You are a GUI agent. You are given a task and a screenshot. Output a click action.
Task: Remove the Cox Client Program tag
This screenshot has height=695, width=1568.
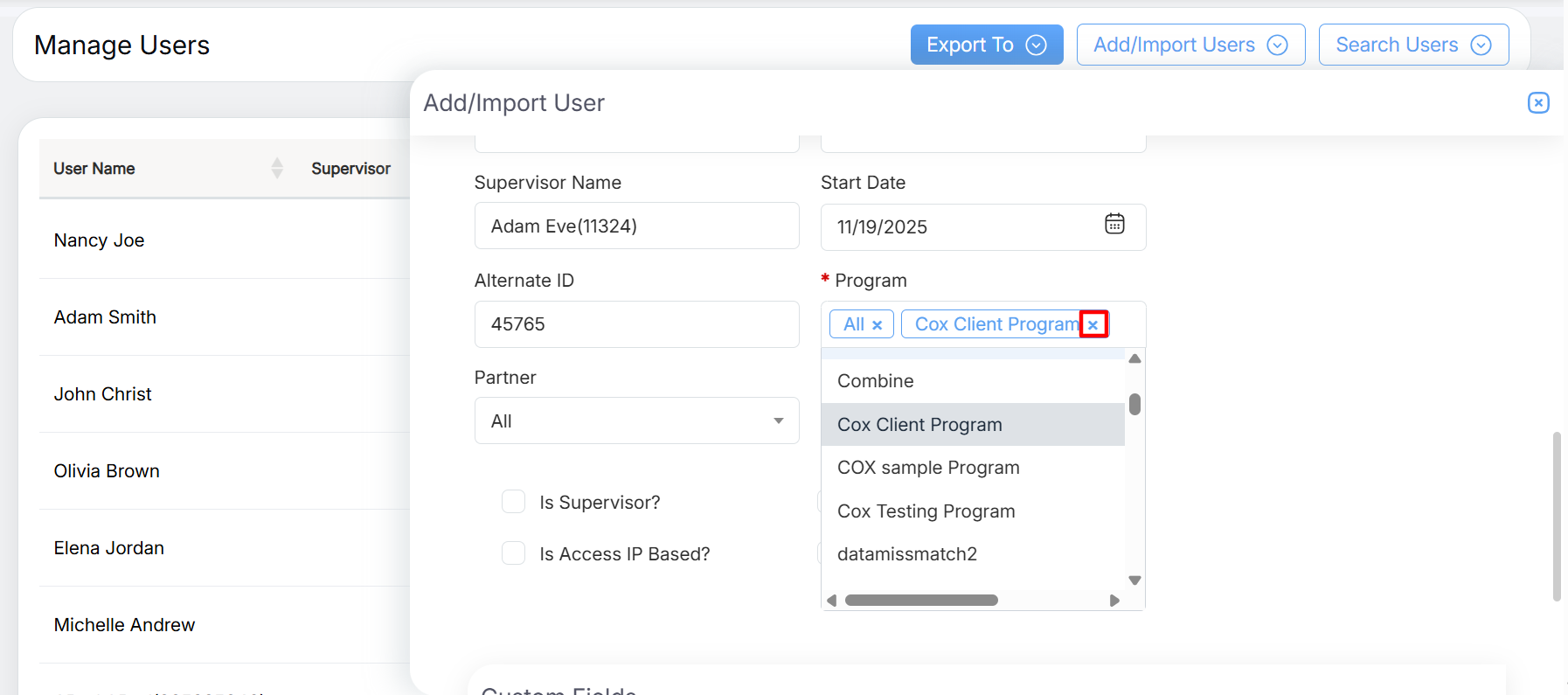click(1093, 324)
